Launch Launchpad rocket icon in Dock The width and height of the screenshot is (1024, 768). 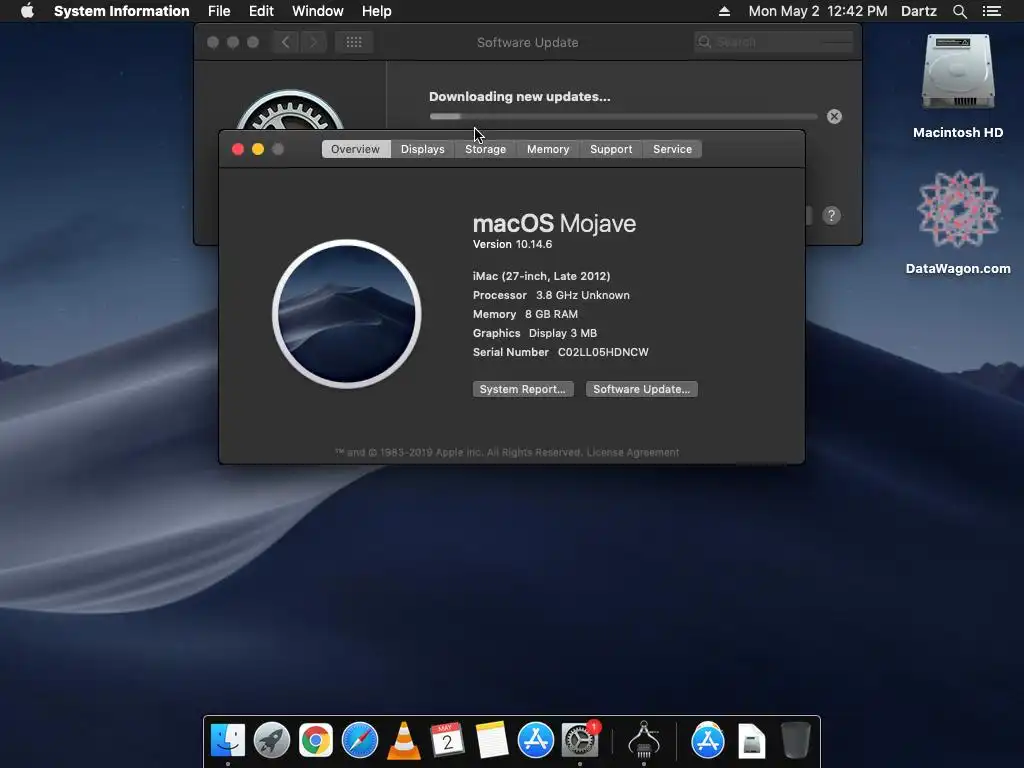(272, 740)
